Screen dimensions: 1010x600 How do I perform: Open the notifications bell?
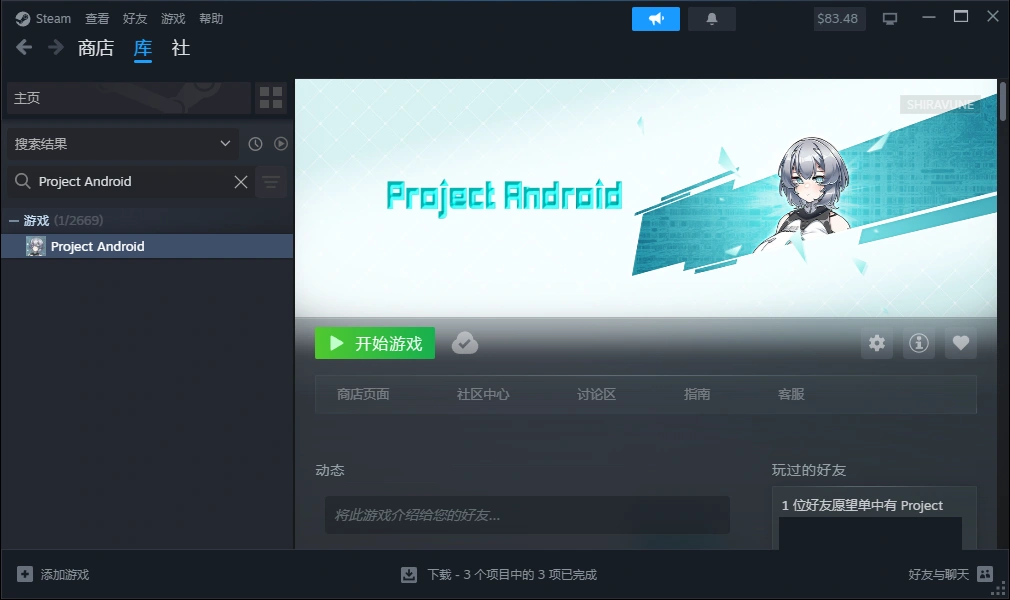pyautogui.click(x=712, y=19)
